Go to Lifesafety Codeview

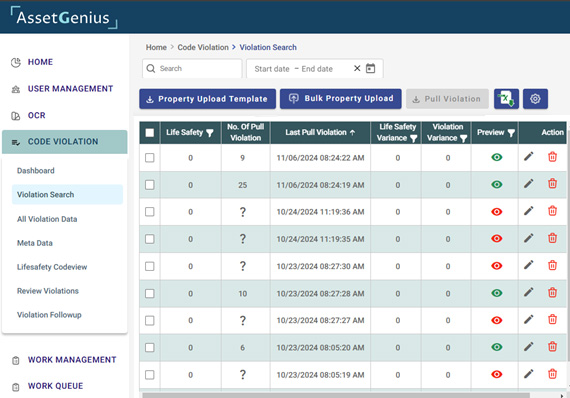coord(52,267)
